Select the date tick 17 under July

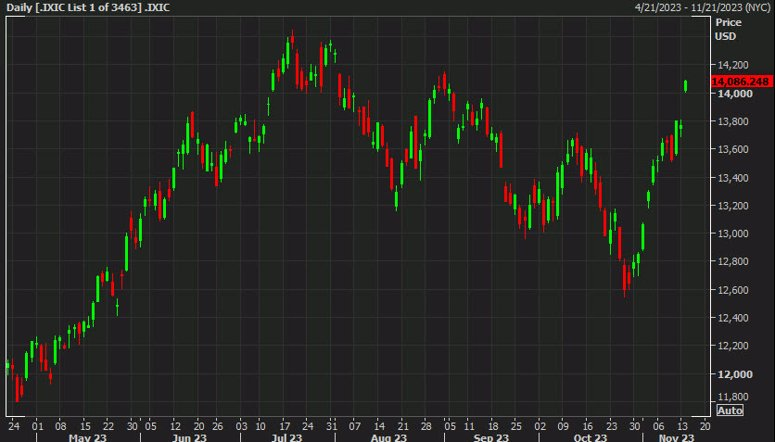(x=285, y=426)
